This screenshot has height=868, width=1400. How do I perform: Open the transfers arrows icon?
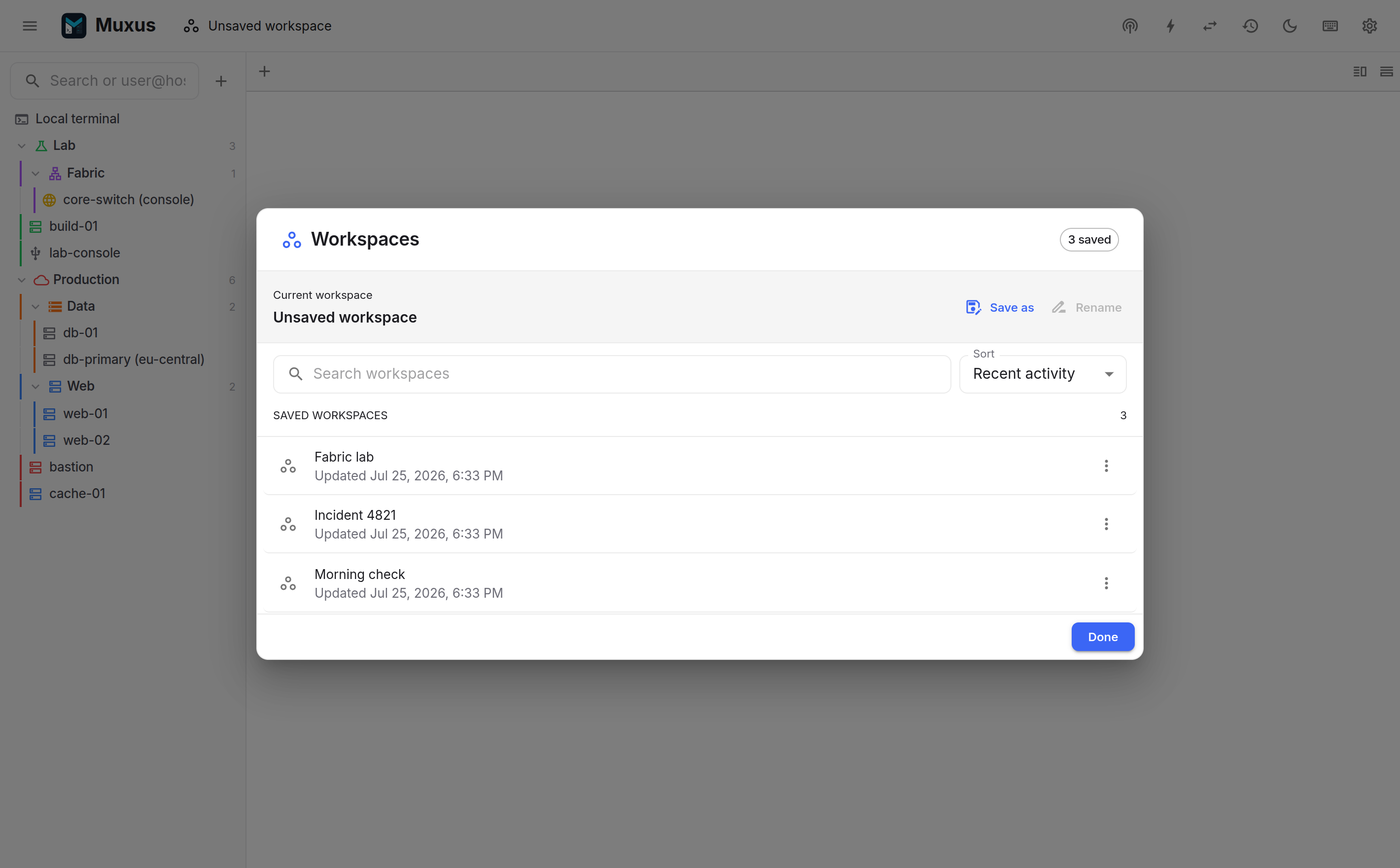pyautogui.click(x=1210, y=26)
